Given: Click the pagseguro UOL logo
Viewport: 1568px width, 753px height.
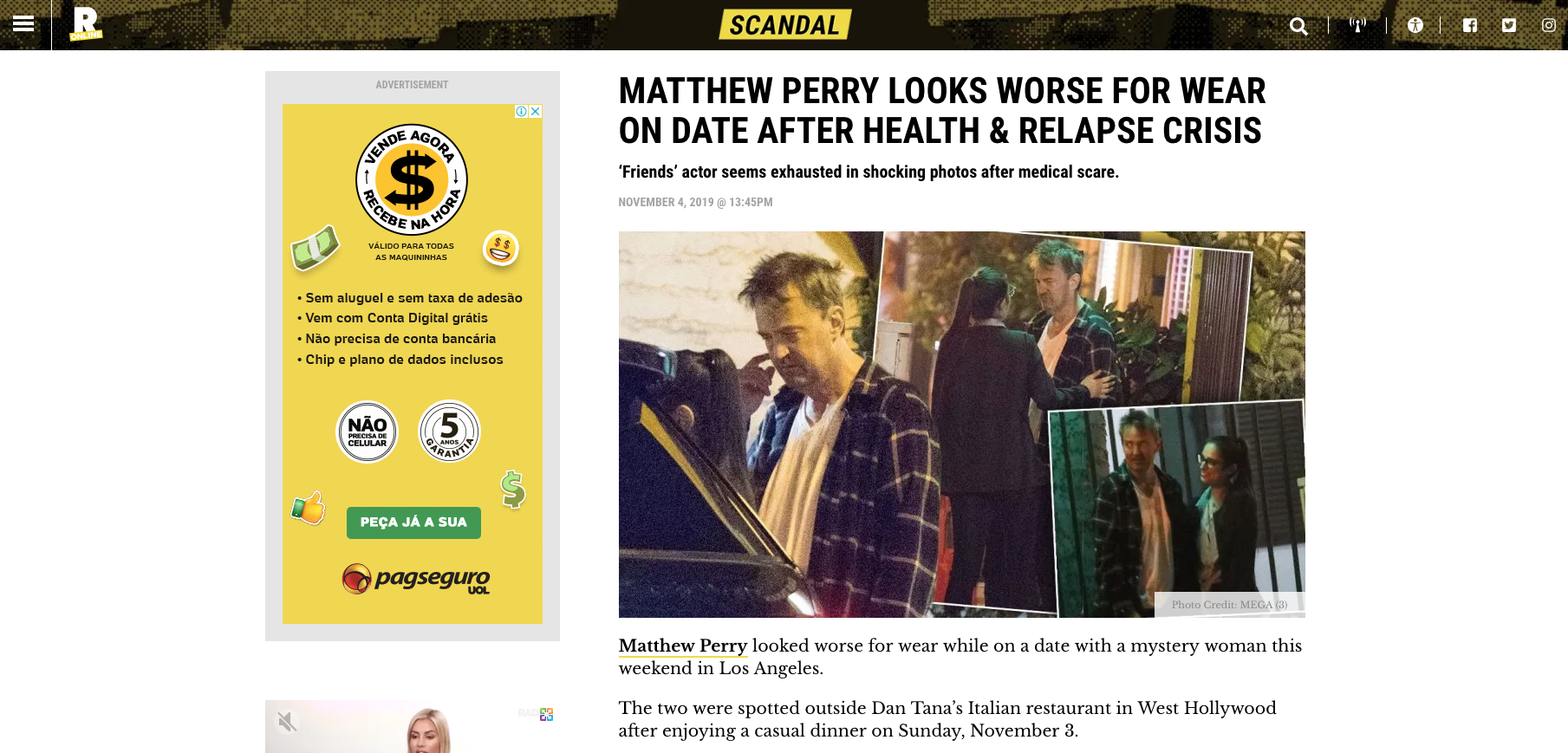Looking at the screenshot, I should 416,579.
